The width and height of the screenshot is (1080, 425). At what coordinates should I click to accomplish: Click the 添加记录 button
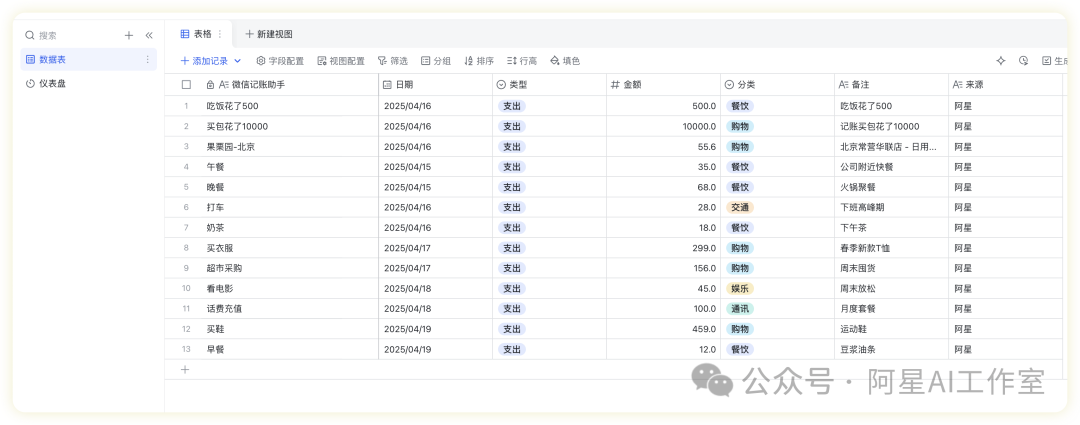(x=205, y=61)
